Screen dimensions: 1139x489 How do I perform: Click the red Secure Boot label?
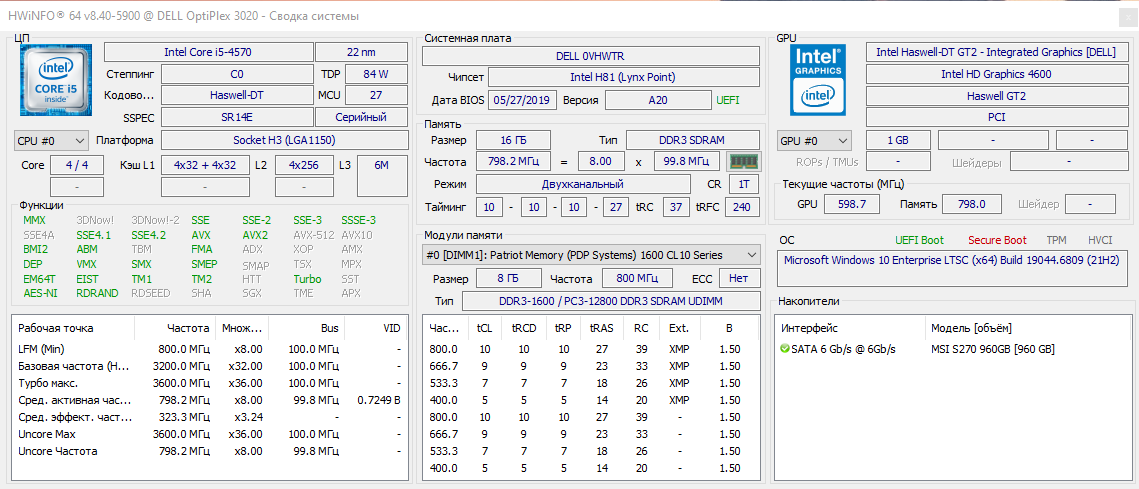[996, 240]
